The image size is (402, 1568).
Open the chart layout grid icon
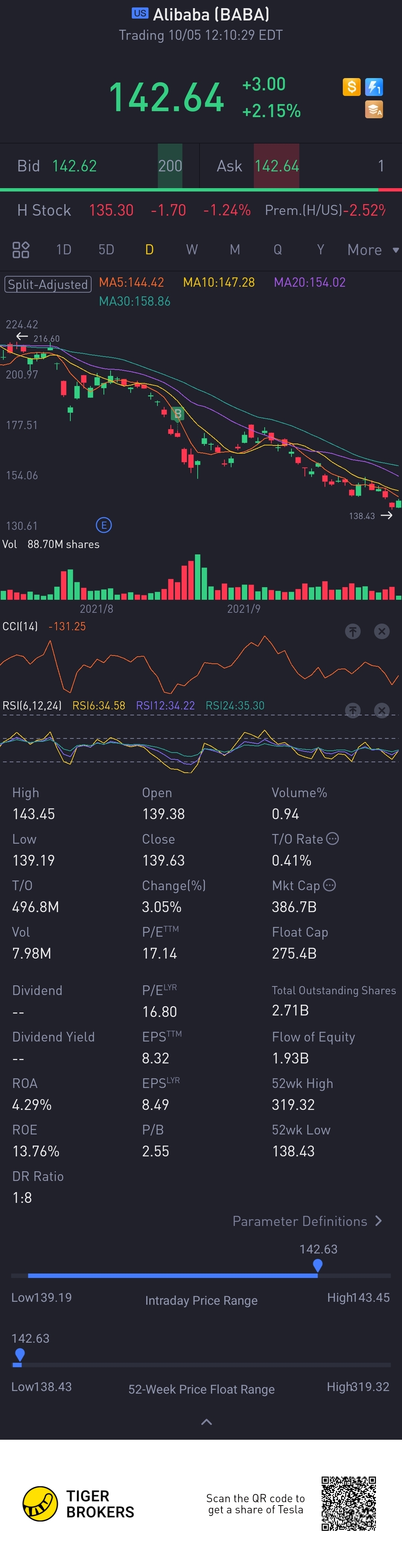21,249
